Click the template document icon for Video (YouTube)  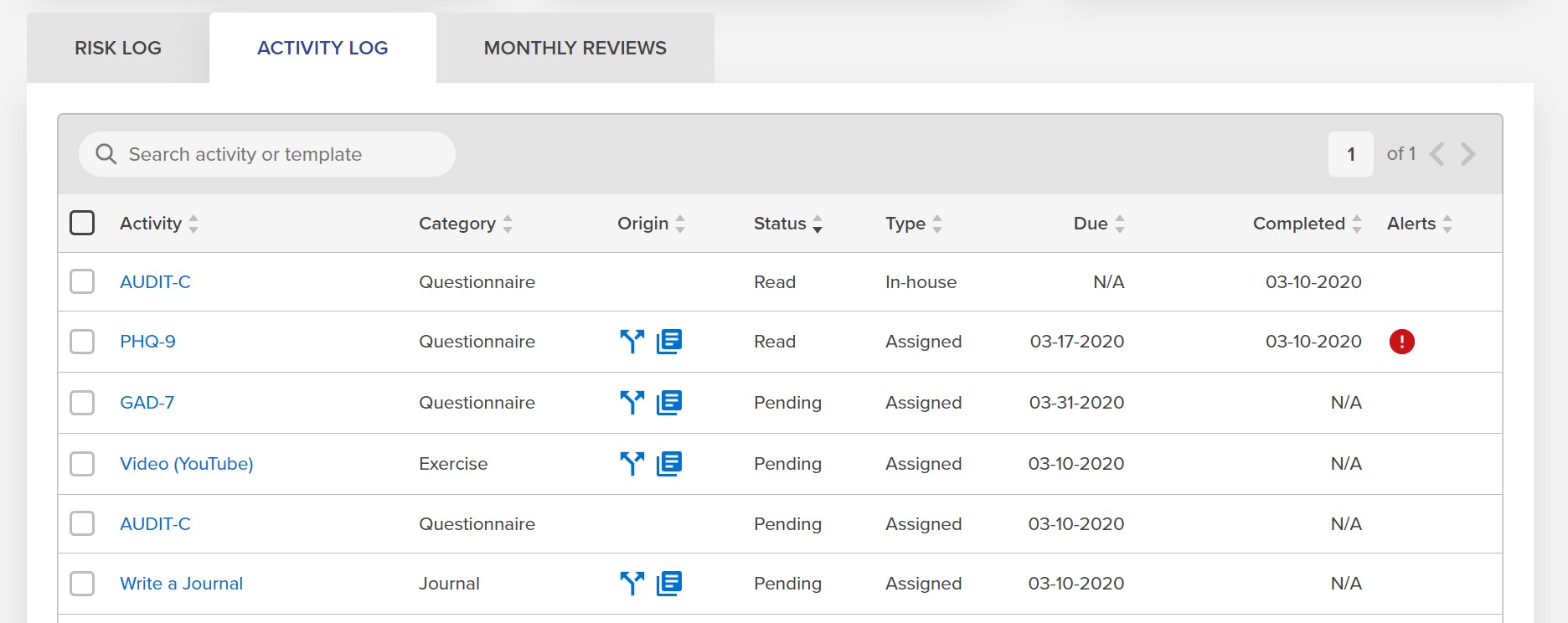[669, 464]
